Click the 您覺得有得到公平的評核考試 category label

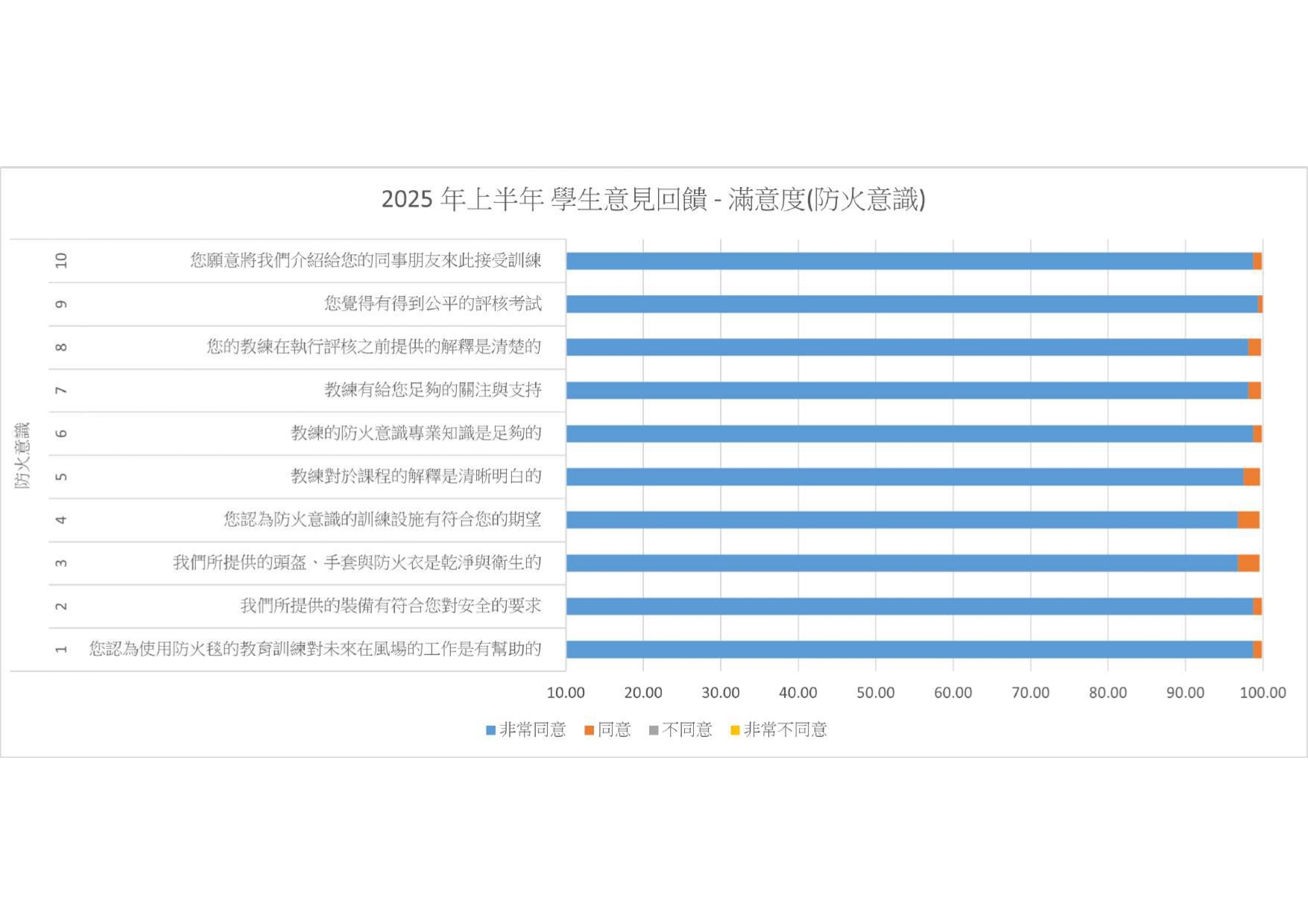click(432, 303)
